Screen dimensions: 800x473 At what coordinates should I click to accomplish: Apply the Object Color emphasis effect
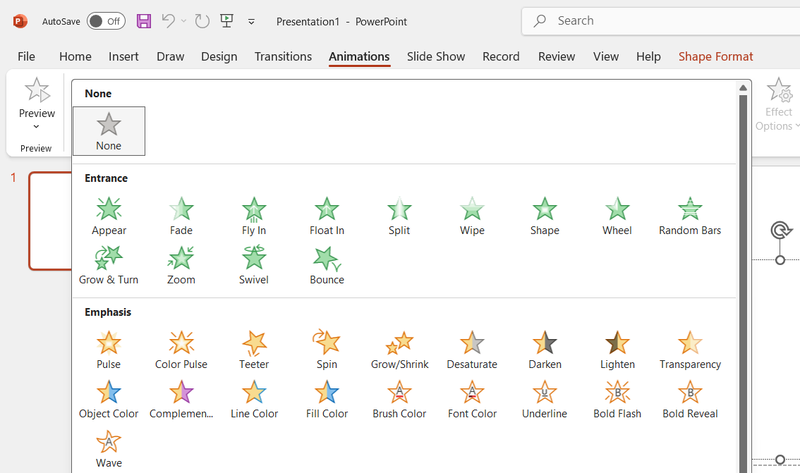pos(109,400)
